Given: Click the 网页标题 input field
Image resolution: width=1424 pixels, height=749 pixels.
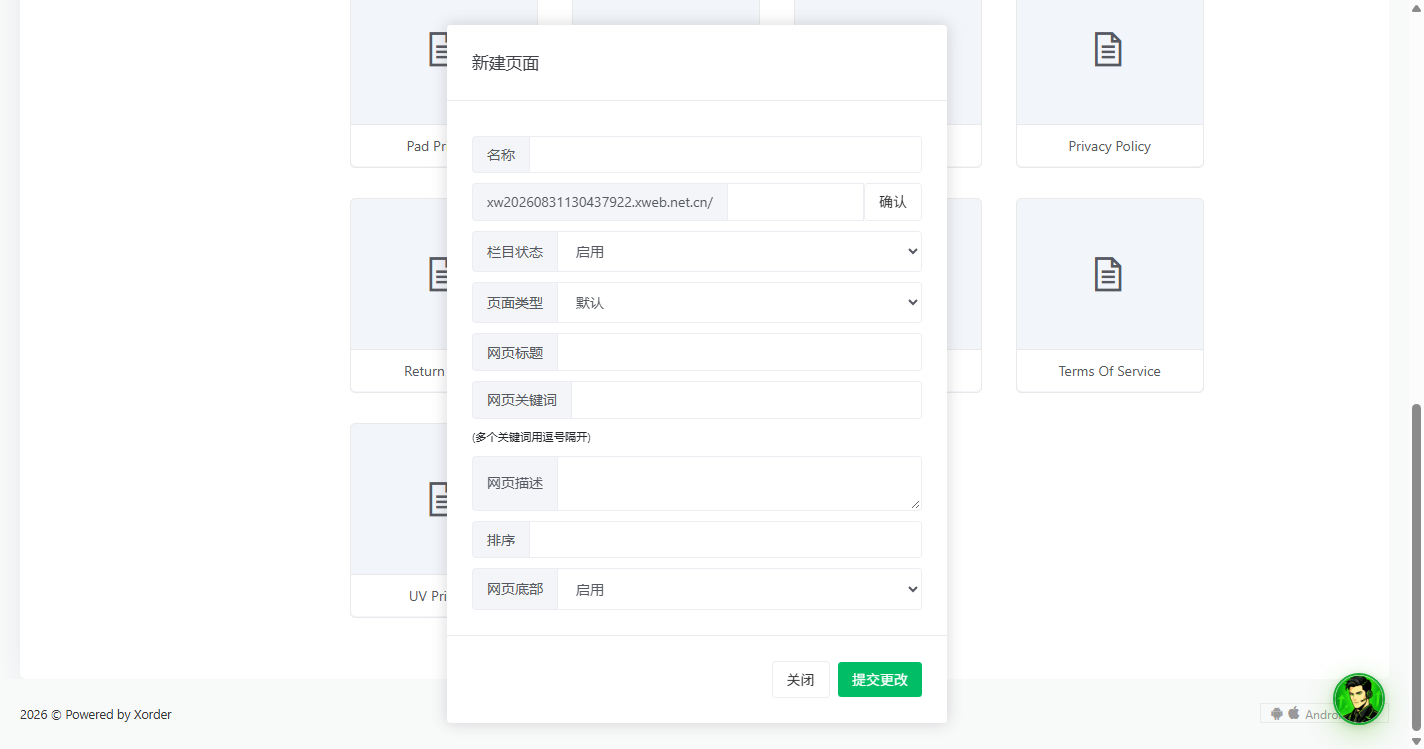Looking at the screenshot, I should tap(739, 352).
